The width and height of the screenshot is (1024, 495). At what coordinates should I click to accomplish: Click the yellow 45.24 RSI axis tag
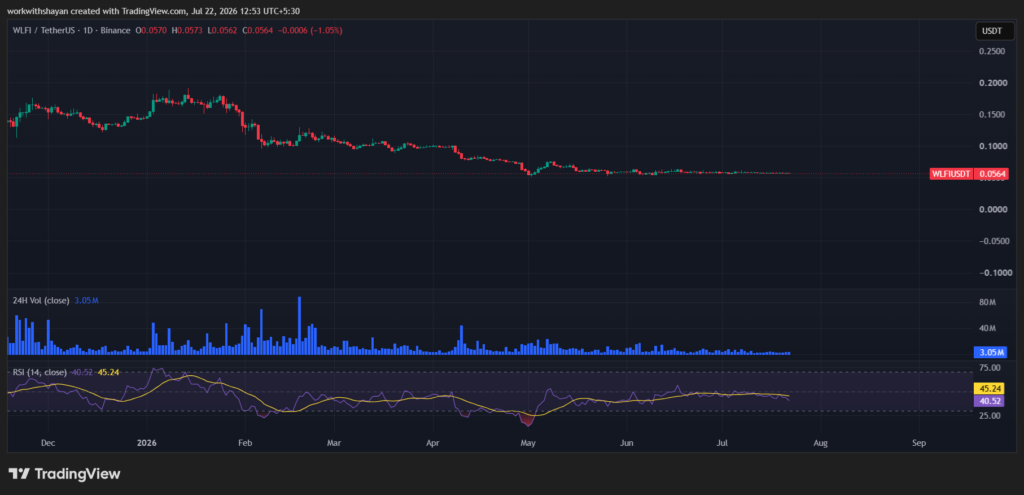pos(991,389)
